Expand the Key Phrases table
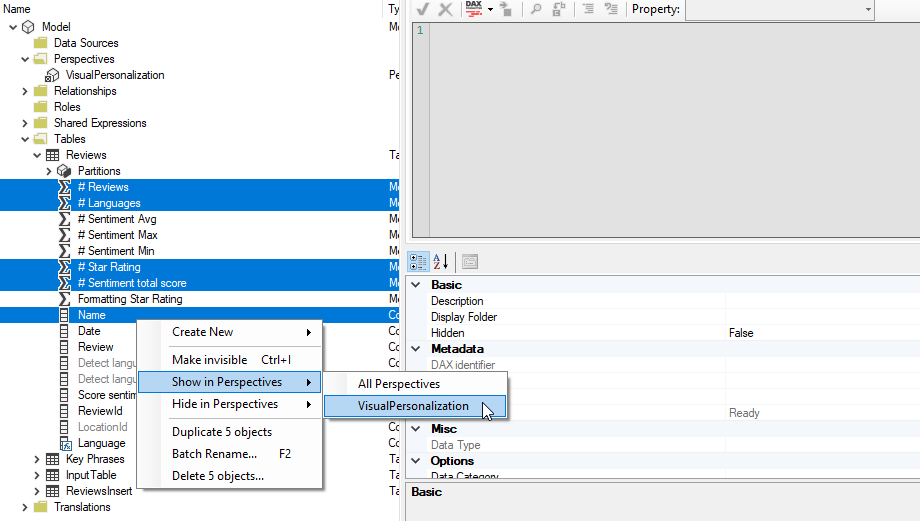Viewport: 920px width, 521px height. (37, 459)
